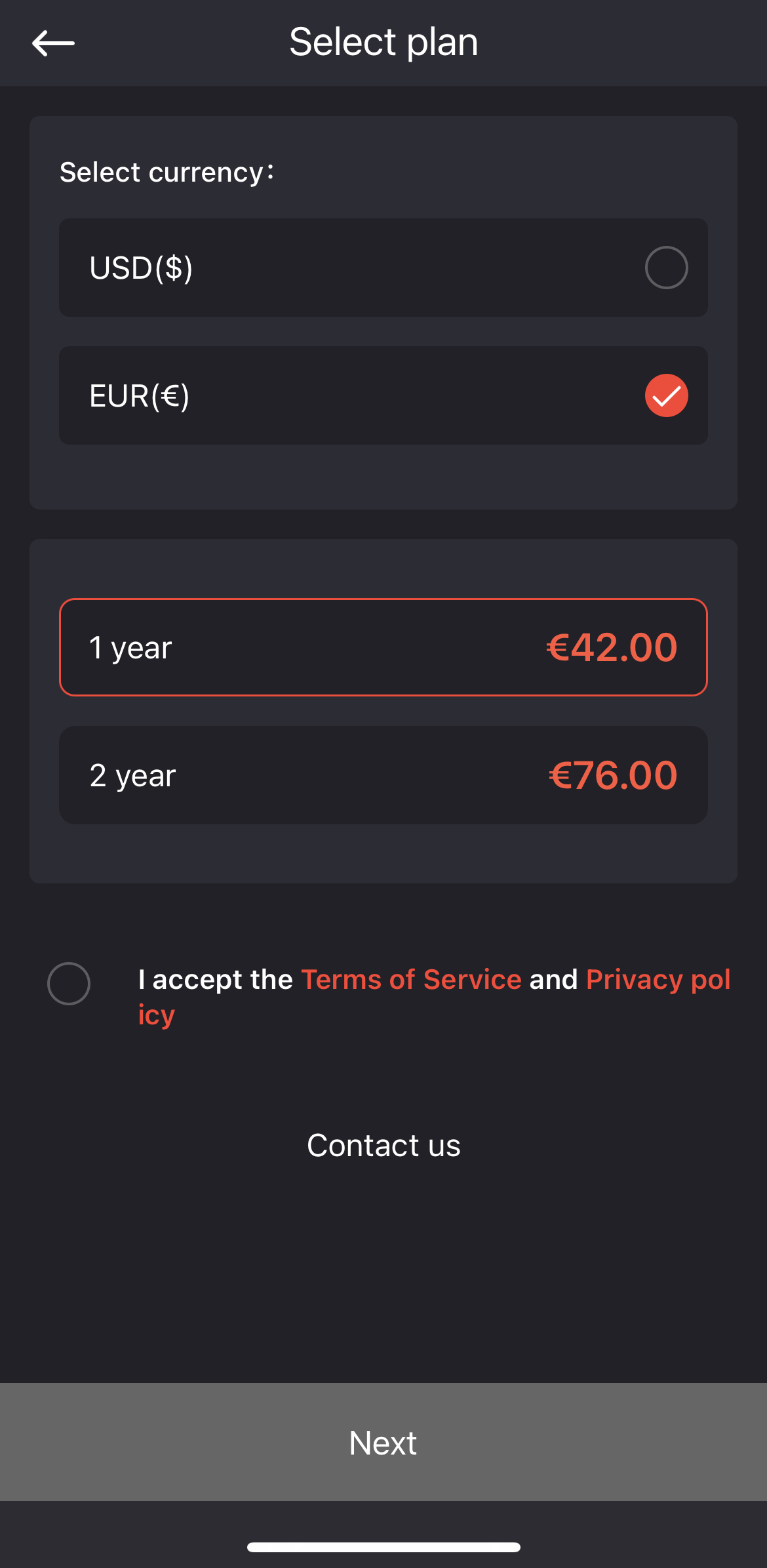The height and width of the screenshot is (1568, 767).
Task: Click the red EUR checkmark icon
Action: click(x=666, y=395)
